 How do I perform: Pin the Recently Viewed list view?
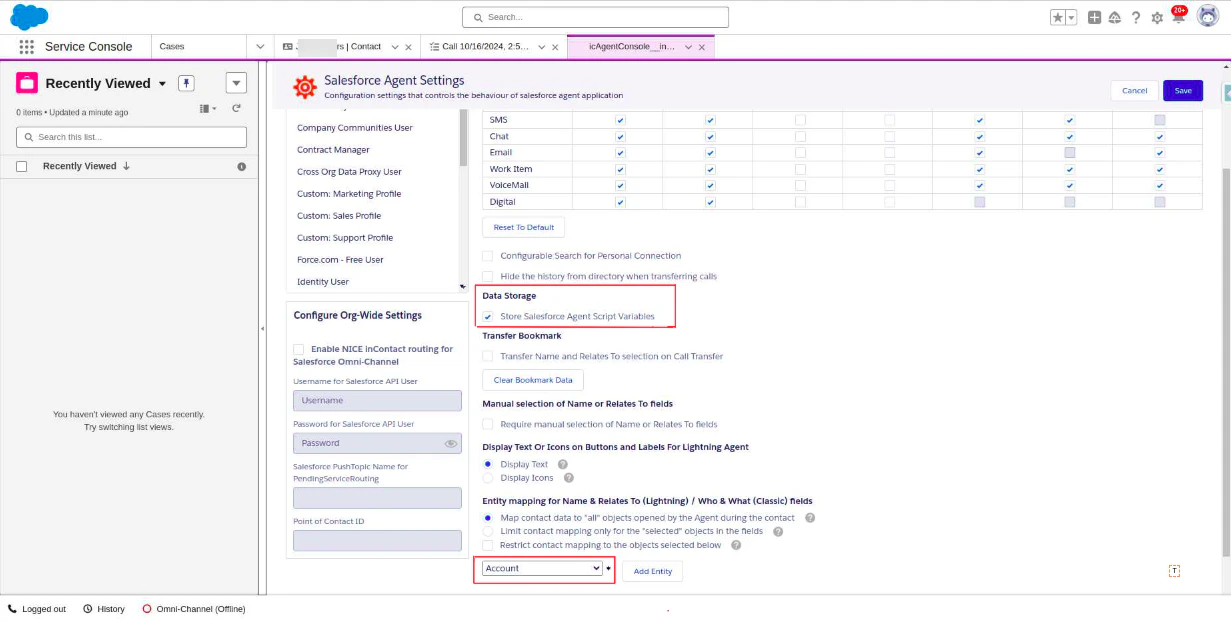point(186,83)
